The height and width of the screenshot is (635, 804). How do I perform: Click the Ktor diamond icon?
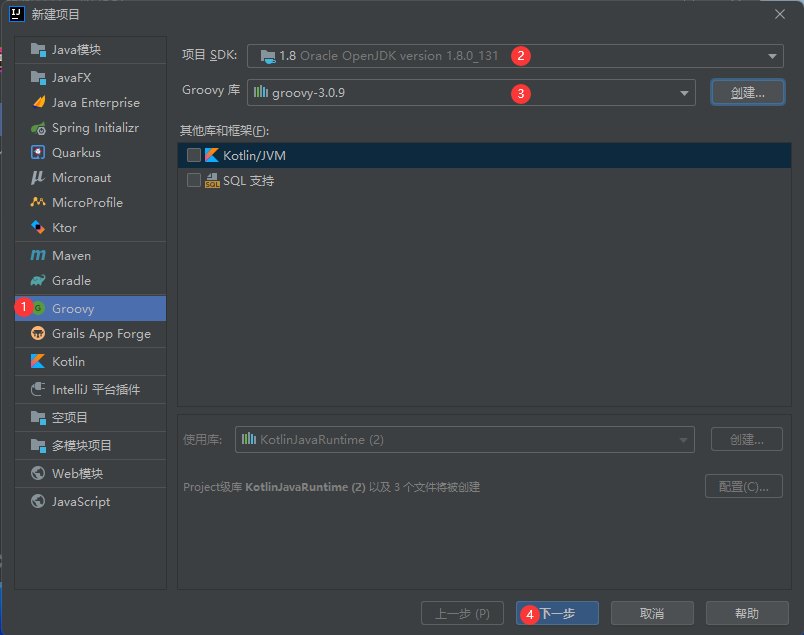pos(38,227)
